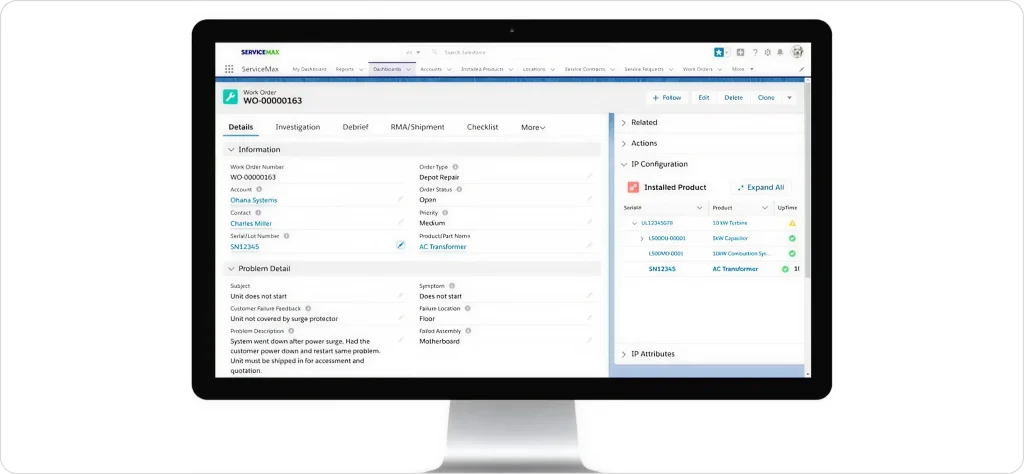Screen dimensions: 1024x474
Task: Open the Product column menu chevron
Action: [765, 208]
